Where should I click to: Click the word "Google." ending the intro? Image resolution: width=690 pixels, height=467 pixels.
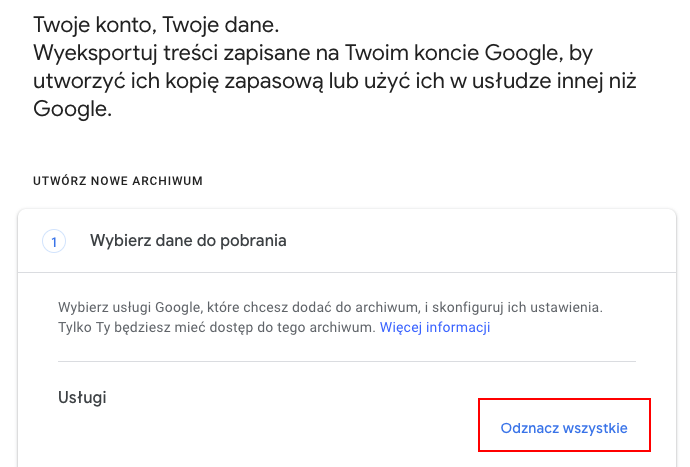tap(71, 108)
